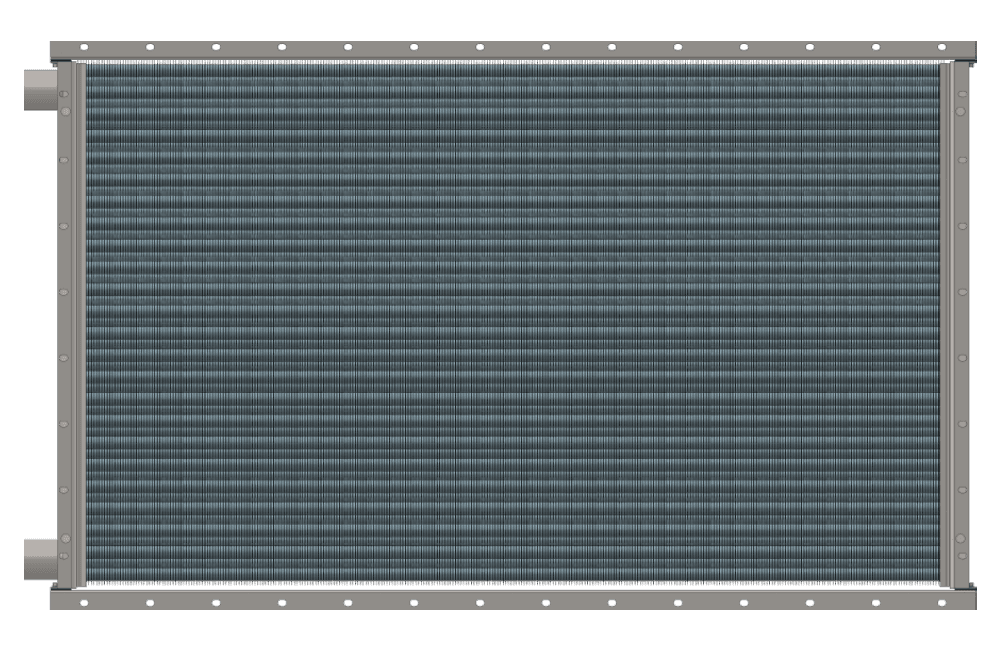The width and height of the screenshot is (1000, 650).
Task: Click the round hole beside lower pipe stub
Action: [64, 556]
